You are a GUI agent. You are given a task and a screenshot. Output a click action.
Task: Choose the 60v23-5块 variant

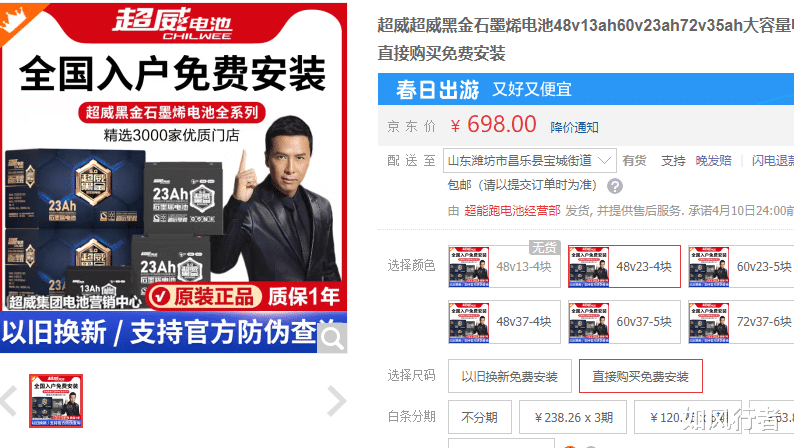point(741,266)
